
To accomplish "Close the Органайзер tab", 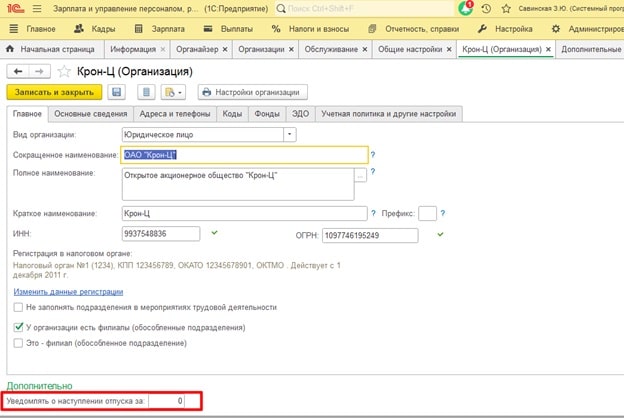I will pos(224,48).
